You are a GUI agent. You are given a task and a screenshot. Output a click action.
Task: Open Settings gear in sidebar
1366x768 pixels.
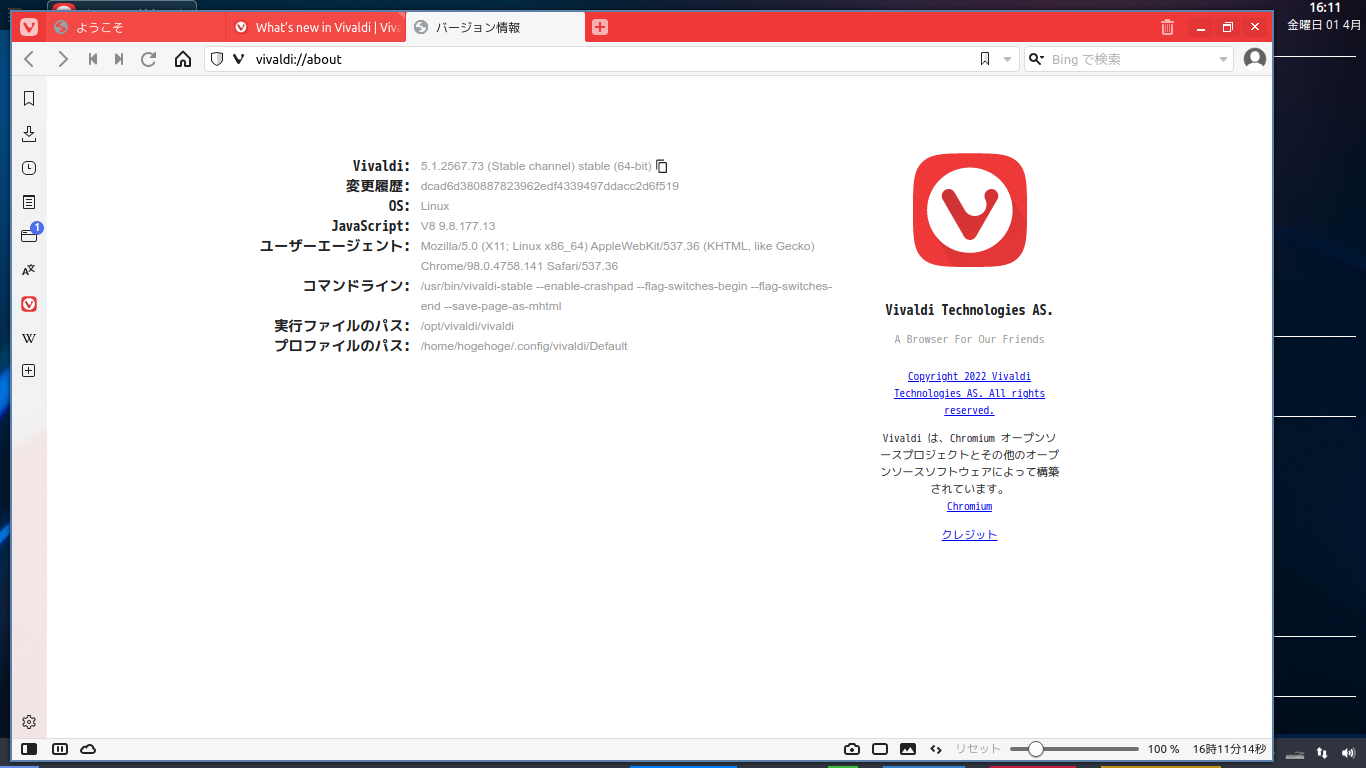pos(29,722)
